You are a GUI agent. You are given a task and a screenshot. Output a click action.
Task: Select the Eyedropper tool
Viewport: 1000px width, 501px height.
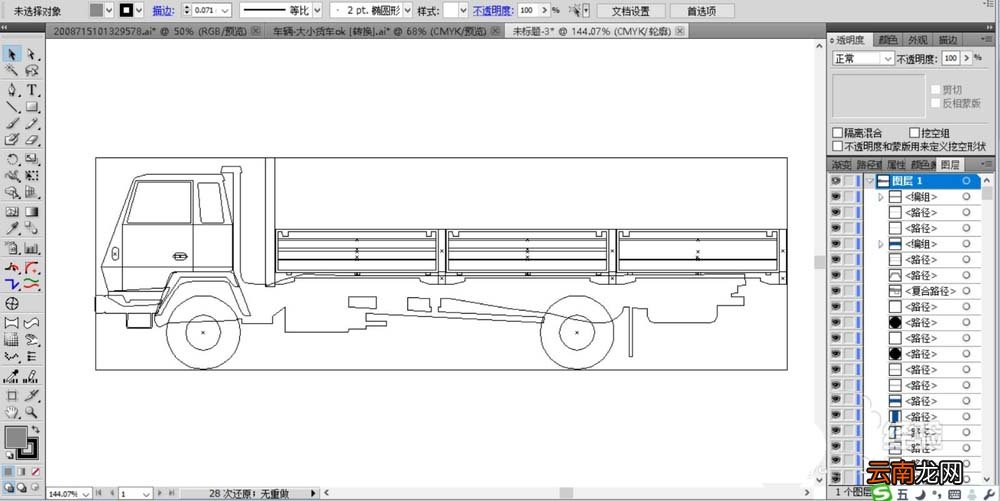tap(12, 228)
